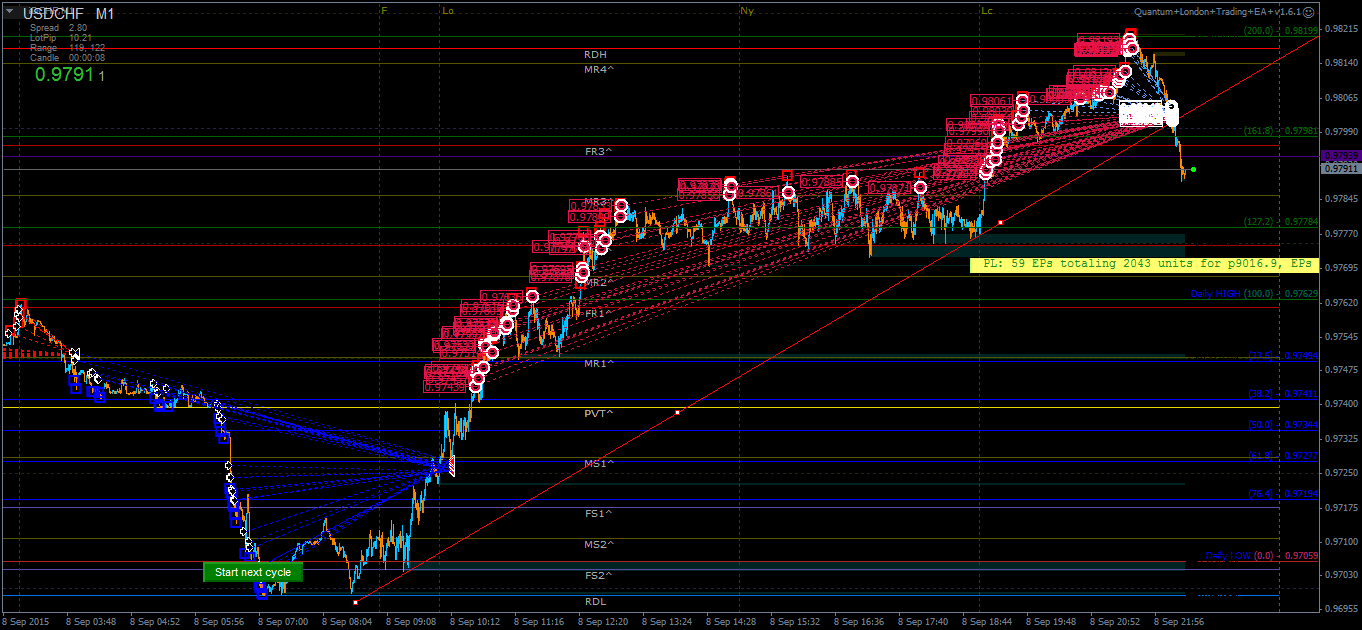
Task: Select the MS2^ level label
Action: tap(599, 545)
